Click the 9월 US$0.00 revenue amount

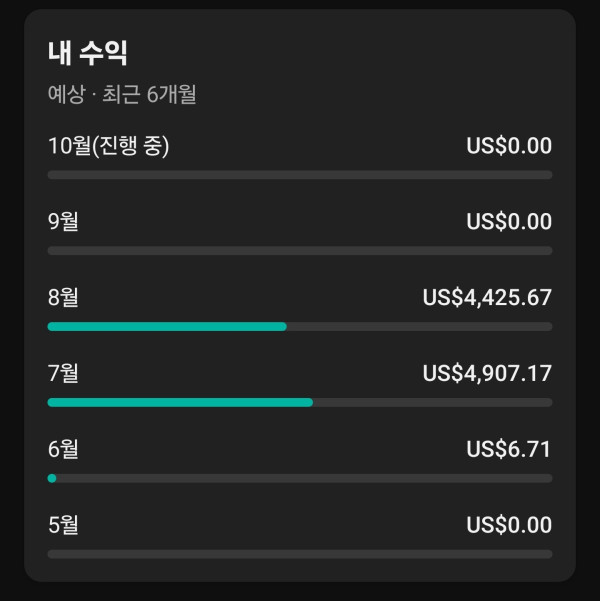[509, 221]
